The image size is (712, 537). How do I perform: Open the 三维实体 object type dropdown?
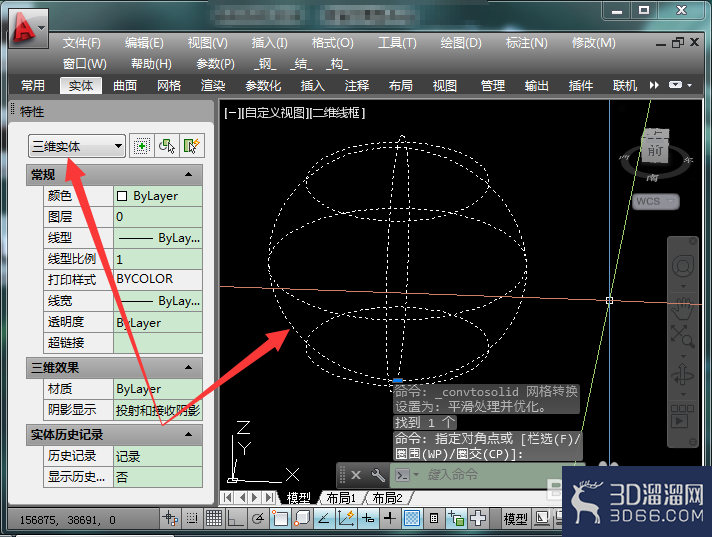(x=77, y=146)
